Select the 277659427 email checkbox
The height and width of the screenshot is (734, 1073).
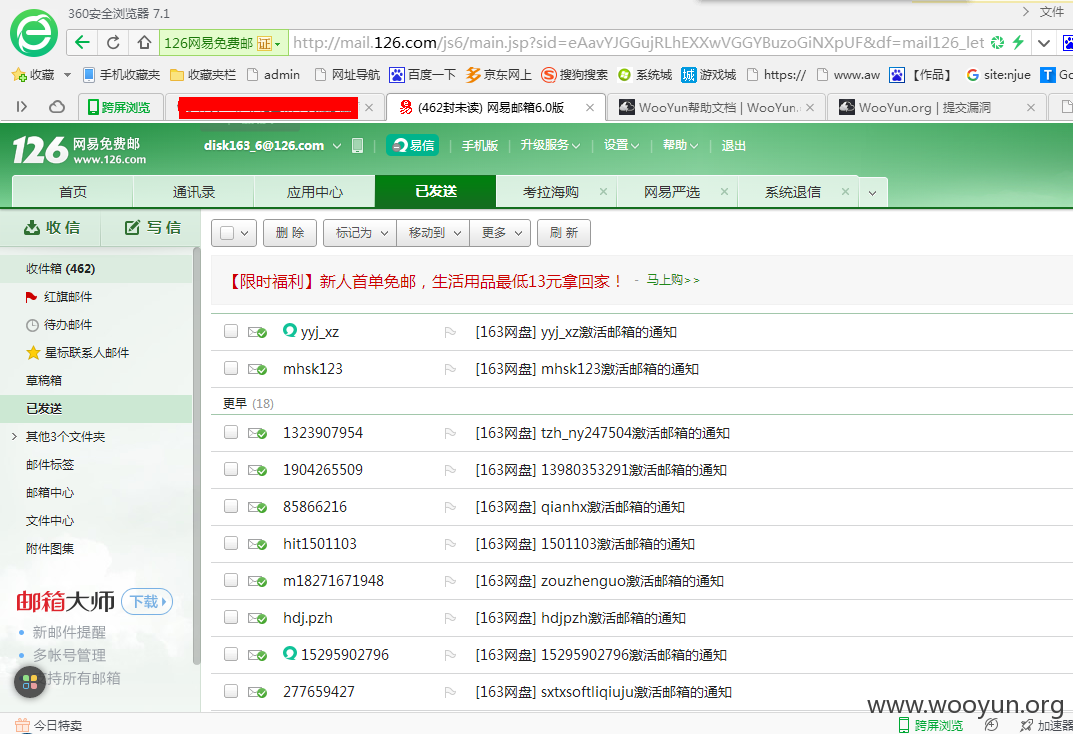tap(231, 691)
